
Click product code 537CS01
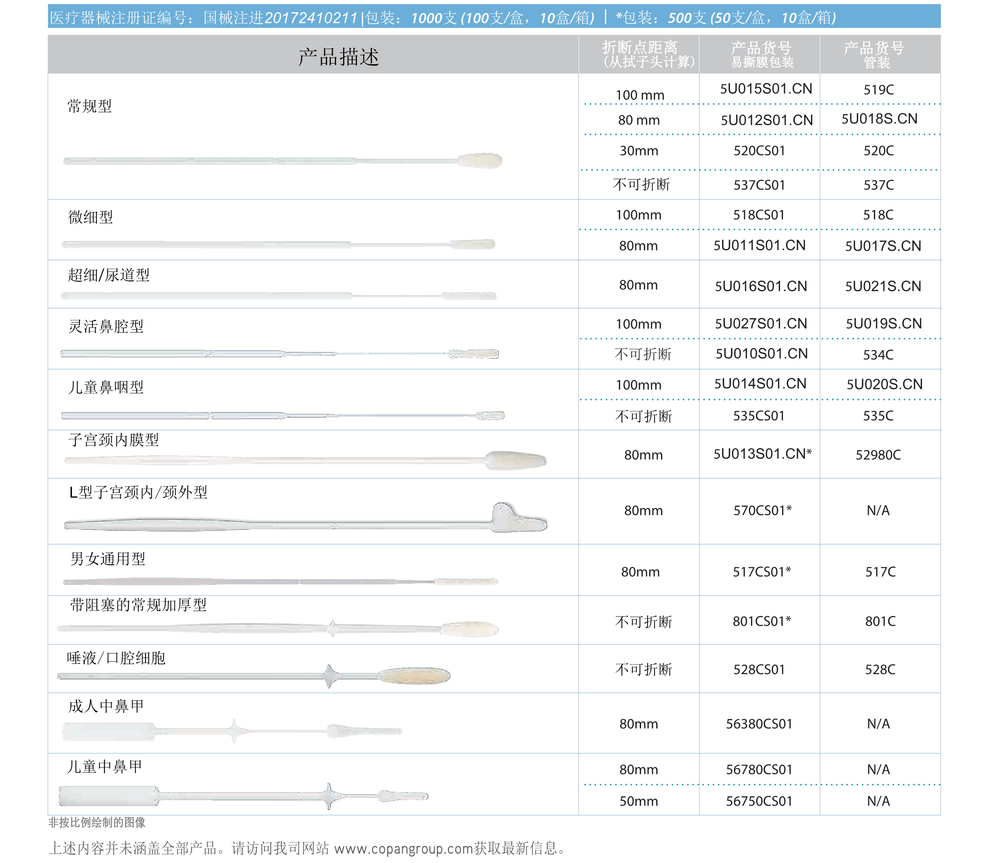click(x=759, y=185)
